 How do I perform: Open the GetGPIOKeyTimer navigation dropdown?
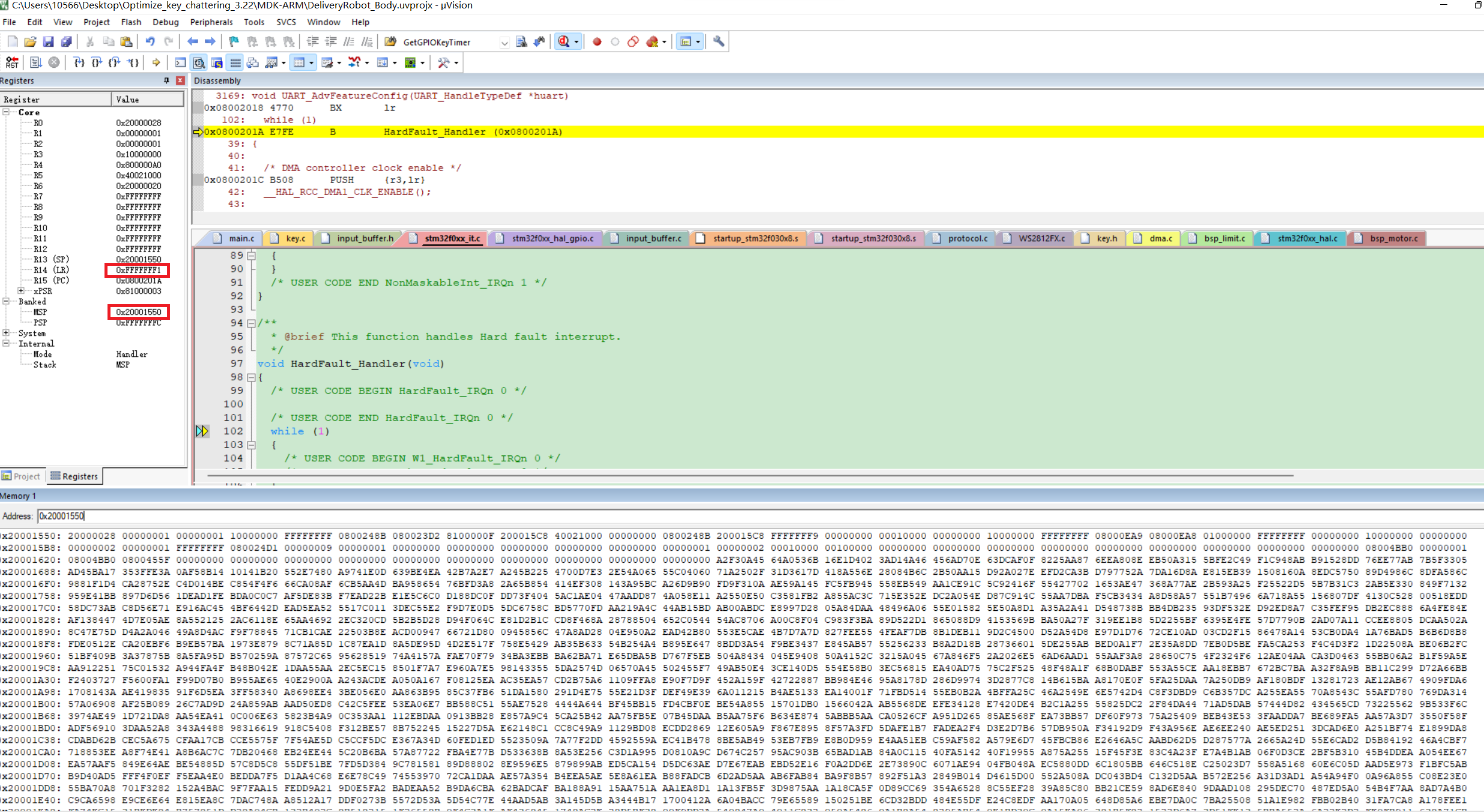tap(504, 42)
